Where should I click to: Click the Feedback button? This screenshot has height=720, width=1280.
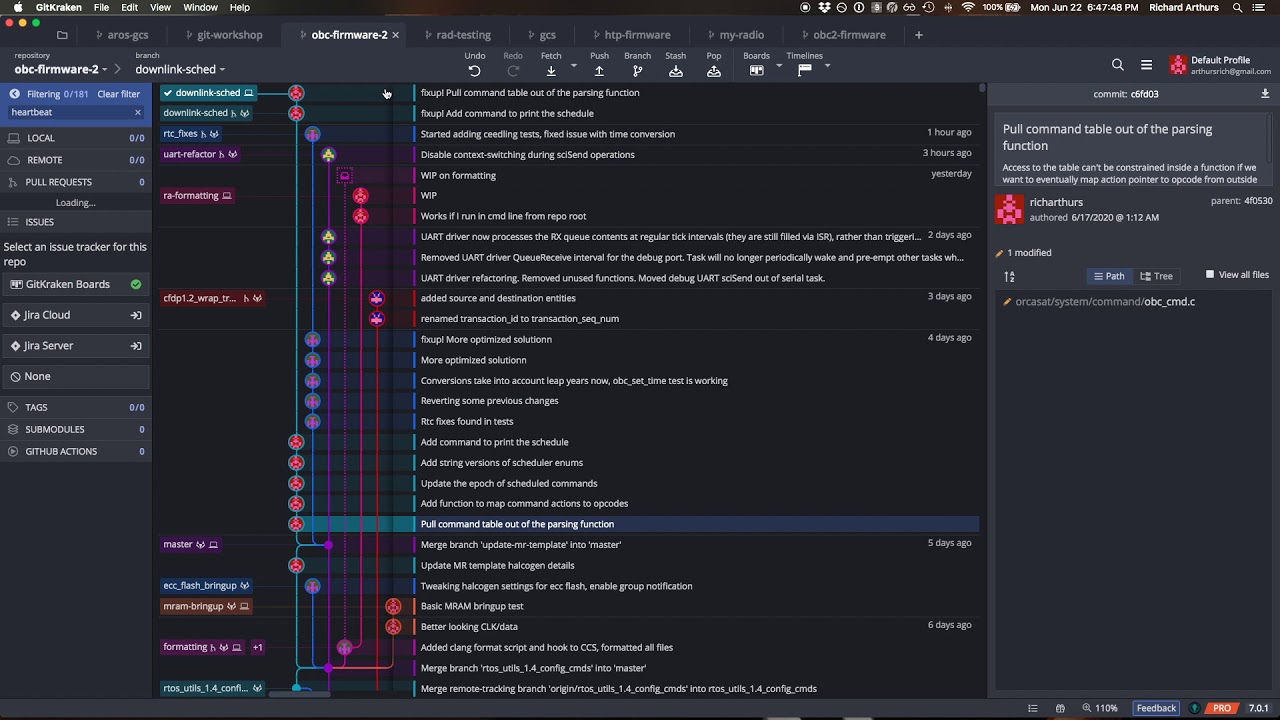(1156, 708)
